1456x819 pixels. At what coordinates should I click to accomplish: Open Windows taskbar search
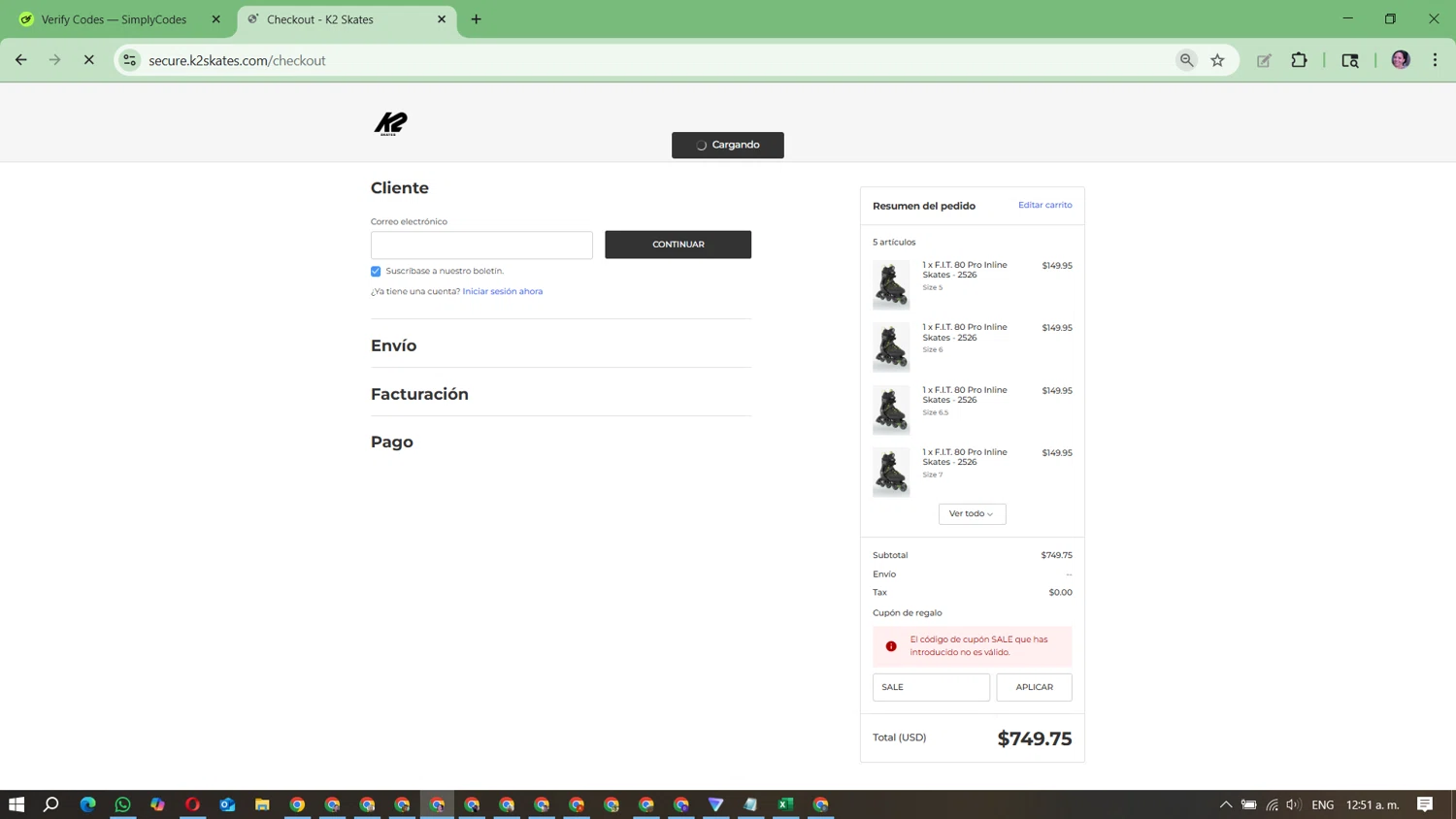coord(51,804)
